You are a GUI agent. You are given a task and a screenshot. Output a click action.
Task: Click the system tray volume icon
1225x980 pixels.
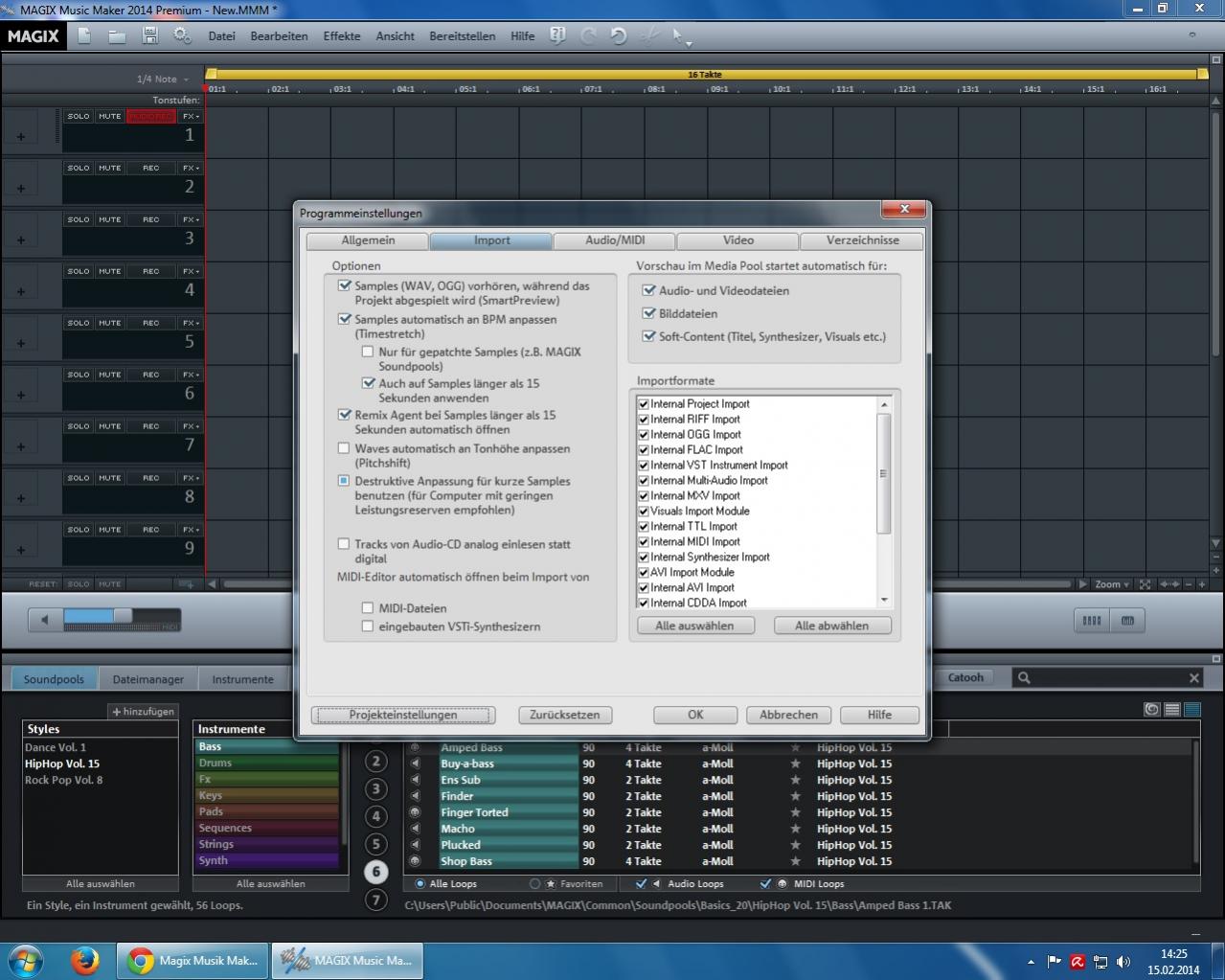(1123, 961)
